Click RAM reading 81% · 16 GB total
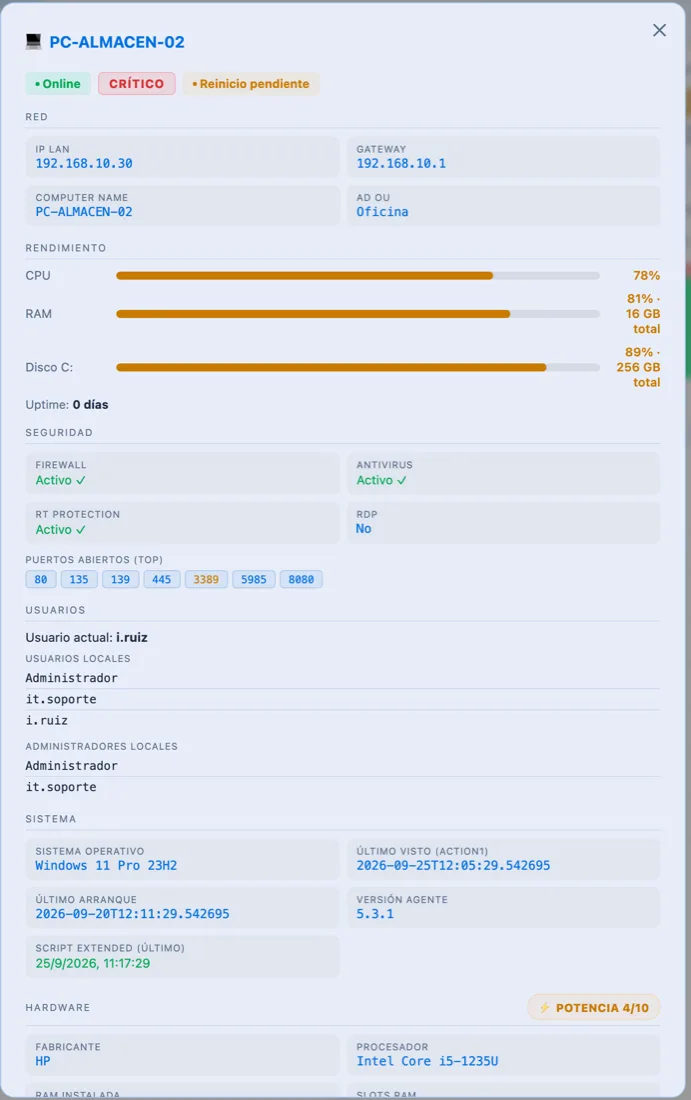 point(643,314)
